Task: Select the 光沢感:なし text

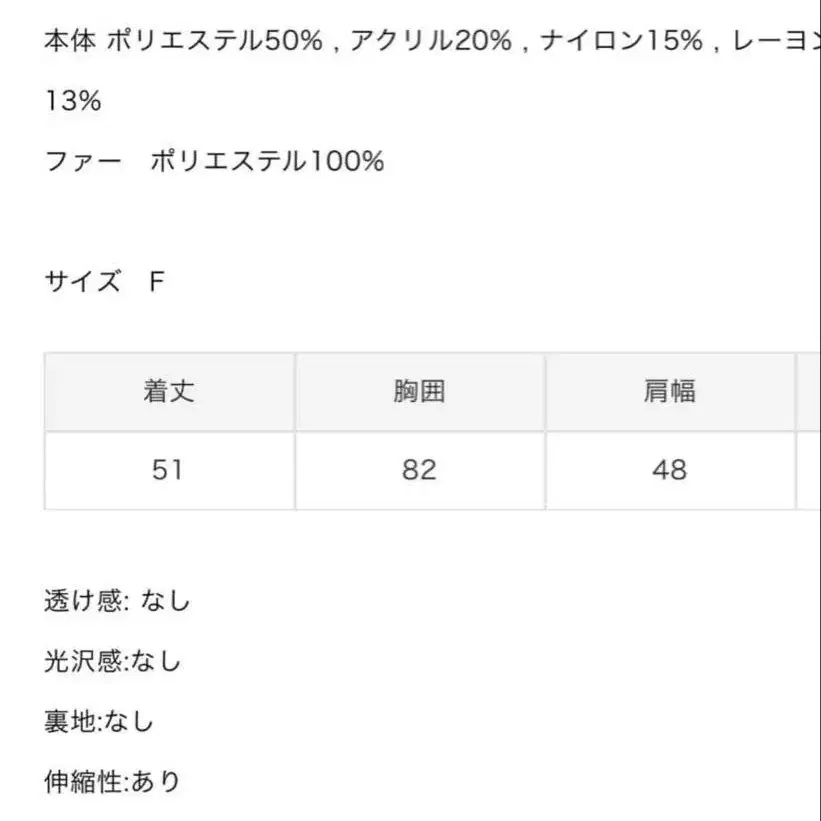Action: (112, 661)
